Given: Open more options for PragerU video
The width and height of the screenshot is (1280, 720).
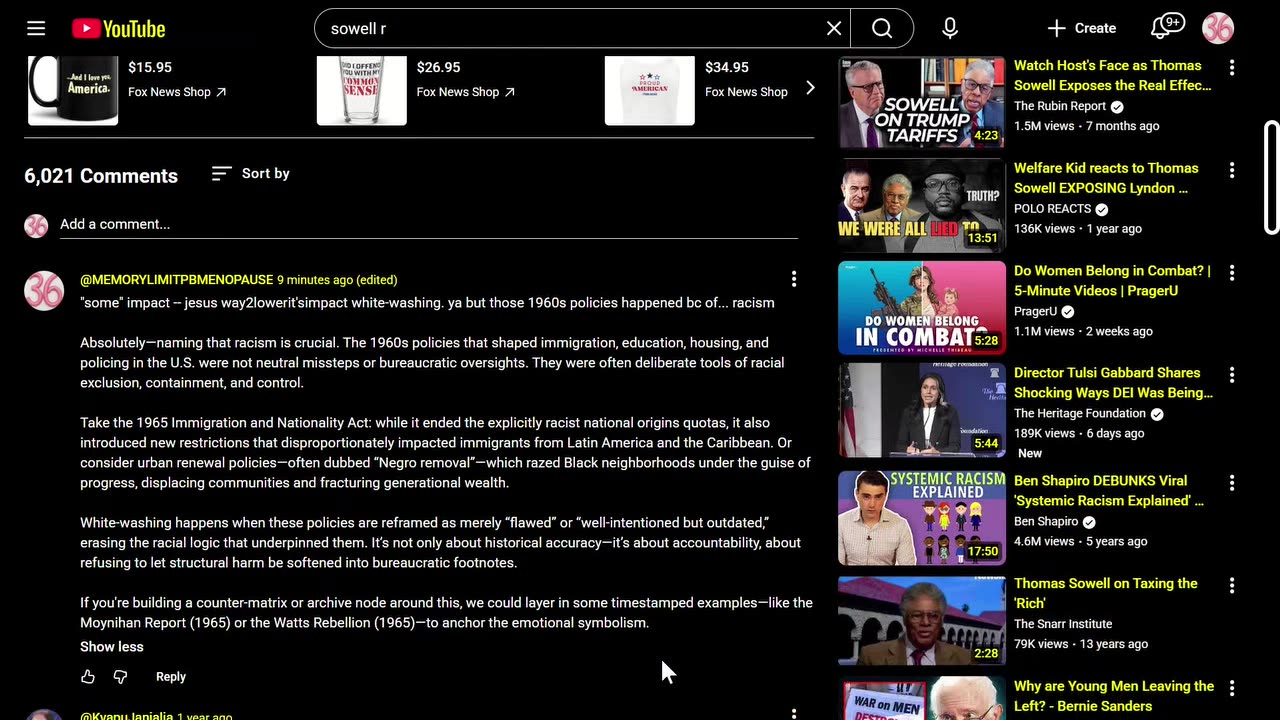Looking at the screenshot, I should click(1232, 273).
